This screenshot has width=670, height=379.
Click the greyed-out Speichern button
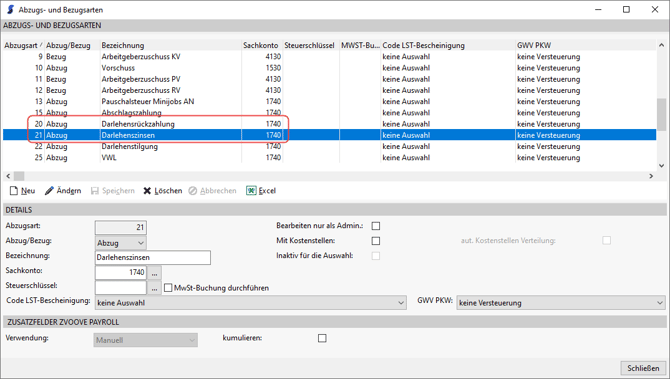point(112,191)
